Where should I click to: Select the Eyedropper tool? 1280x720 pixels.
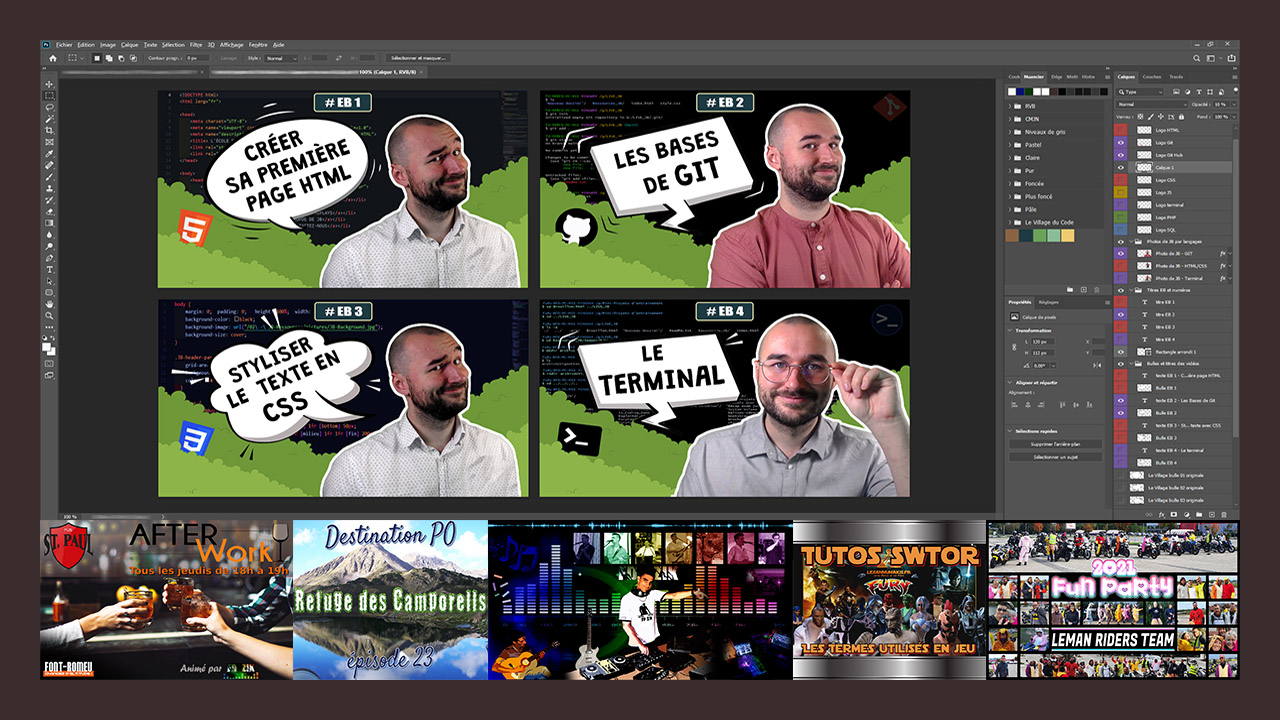[x=49, y=154]
